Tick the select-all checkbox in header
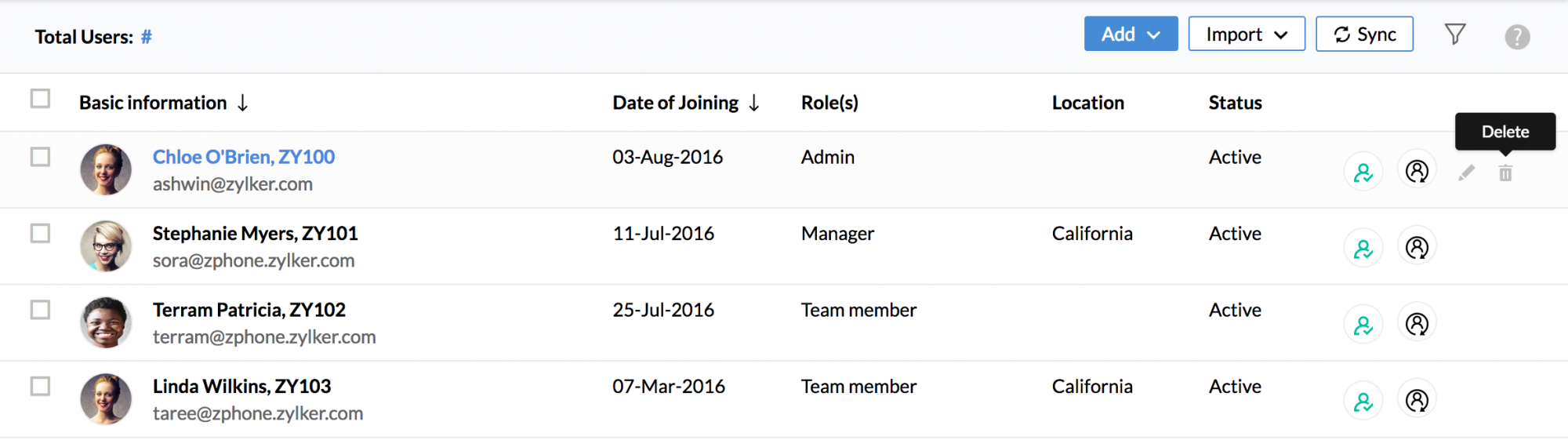The height and width of the screenshot is (440, 1568). pos(40,98)
